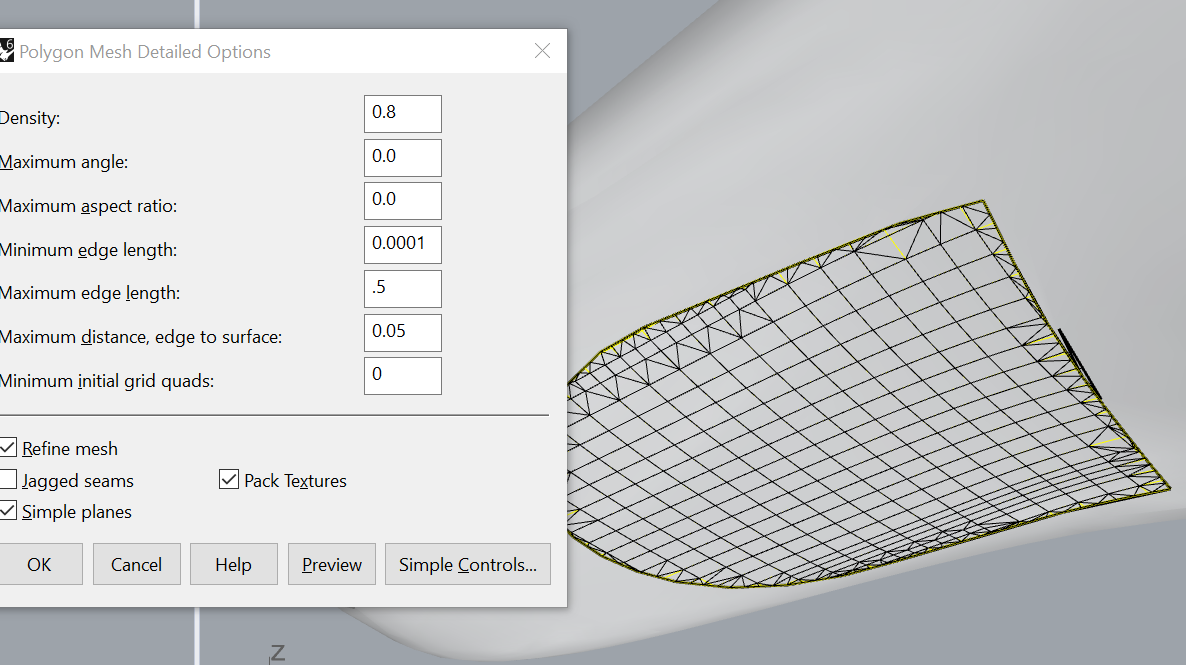Open Help for mesh options
Screen dimensions: 1186x665
233,563
